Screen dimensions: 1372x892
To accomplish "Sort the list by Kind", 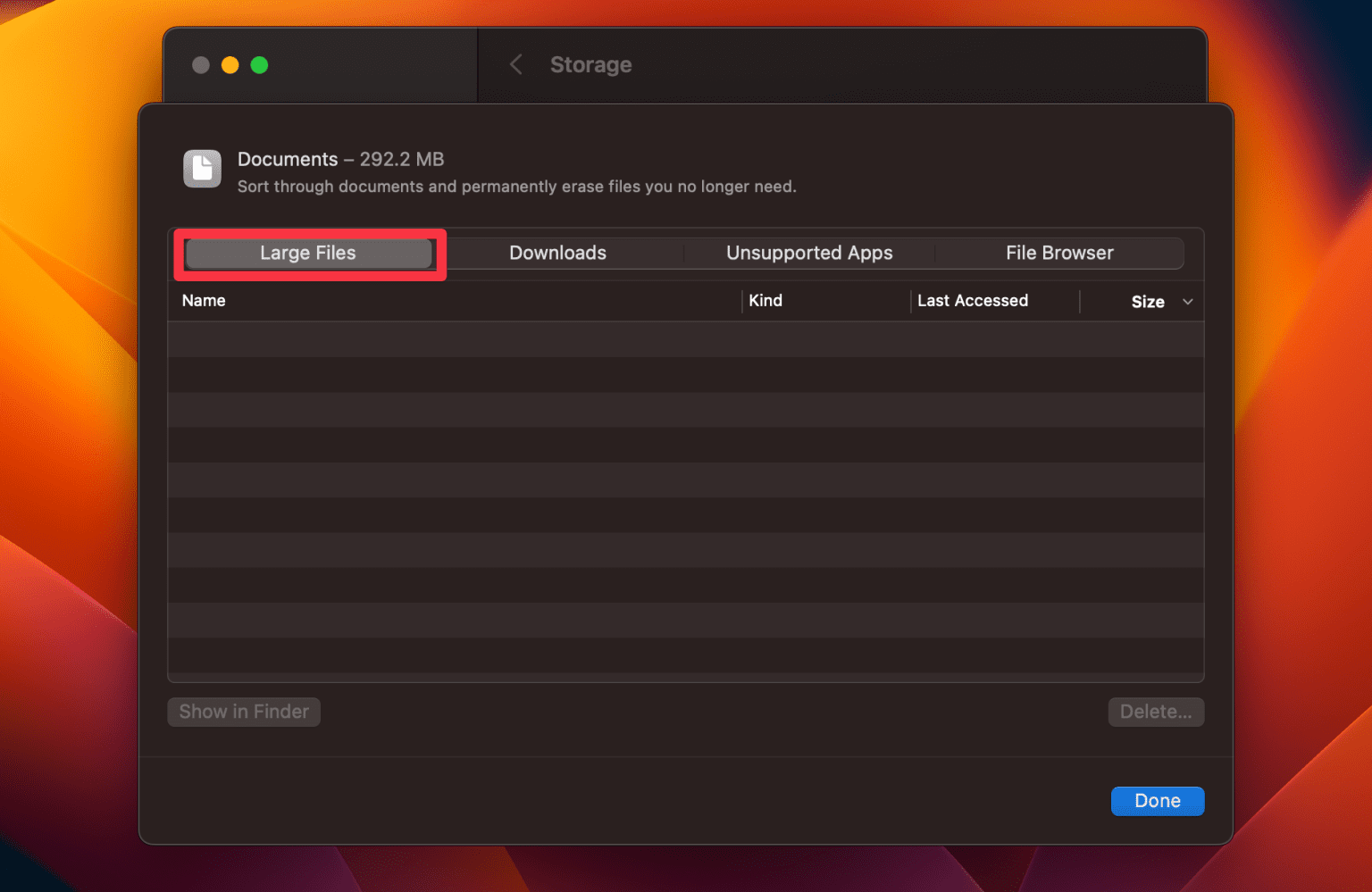I will 765,300.
